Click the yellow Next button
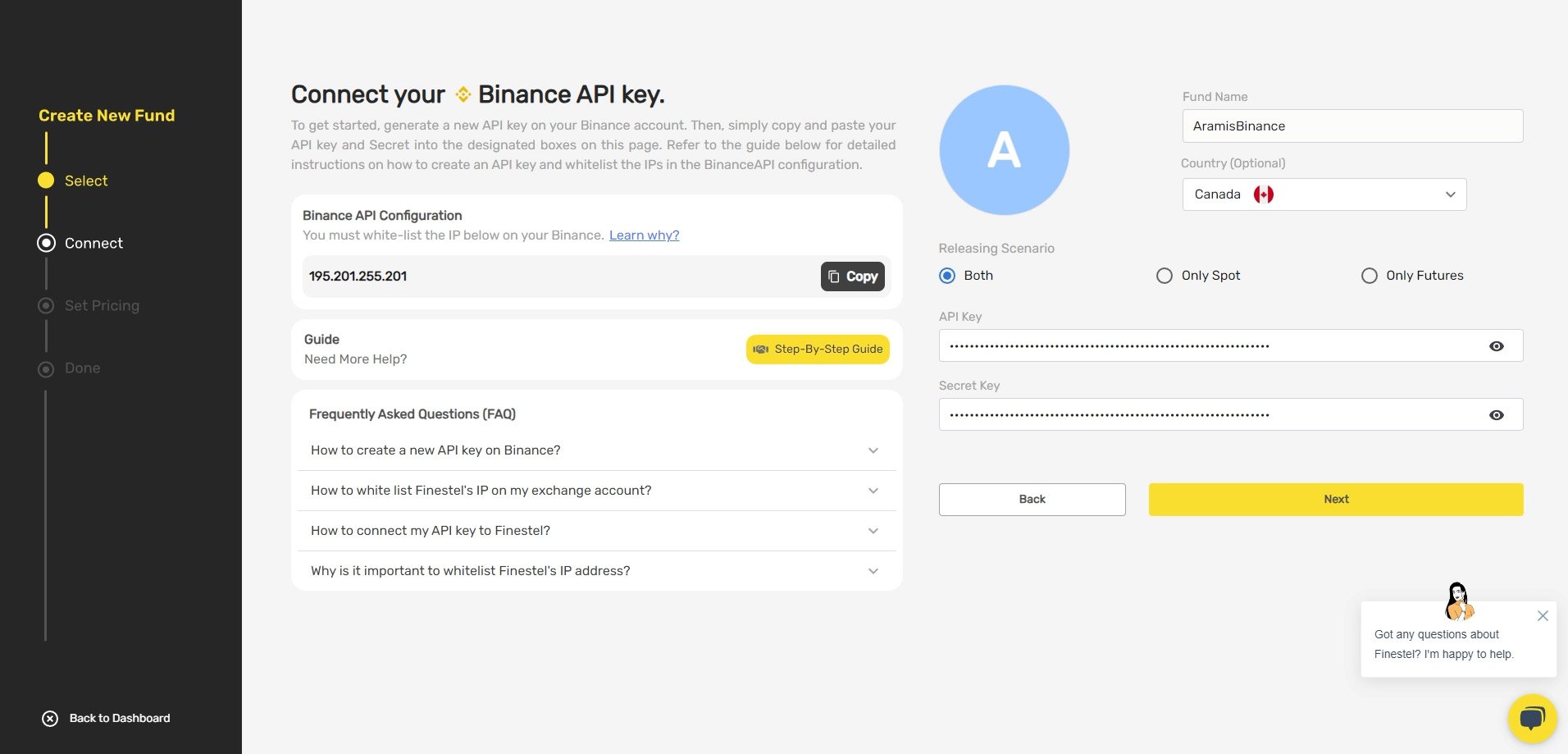Viewport: 1568px width, 754px height. tap(1336, 500)
